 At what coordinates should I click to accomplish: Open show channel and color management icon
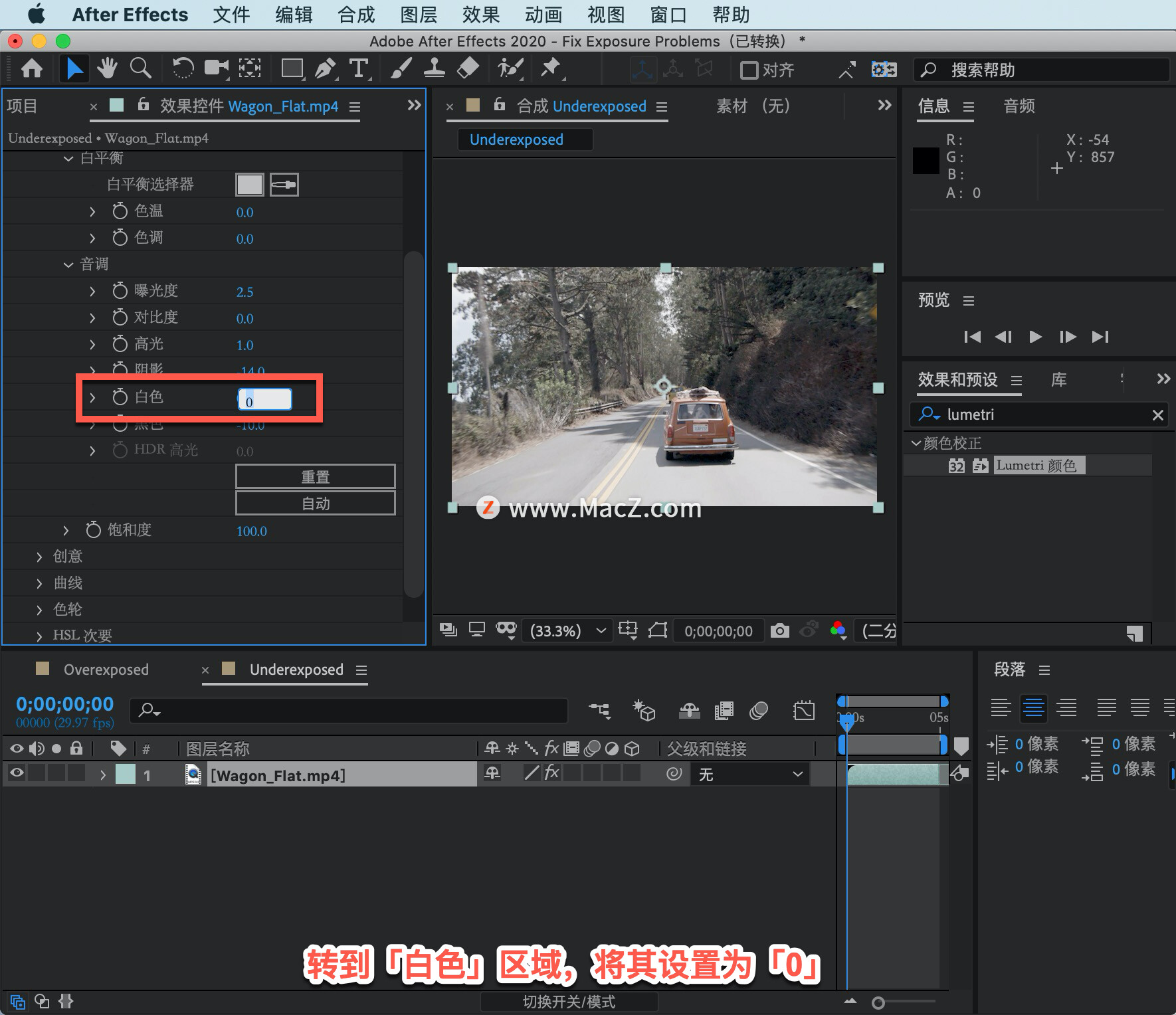pos(838,630)
